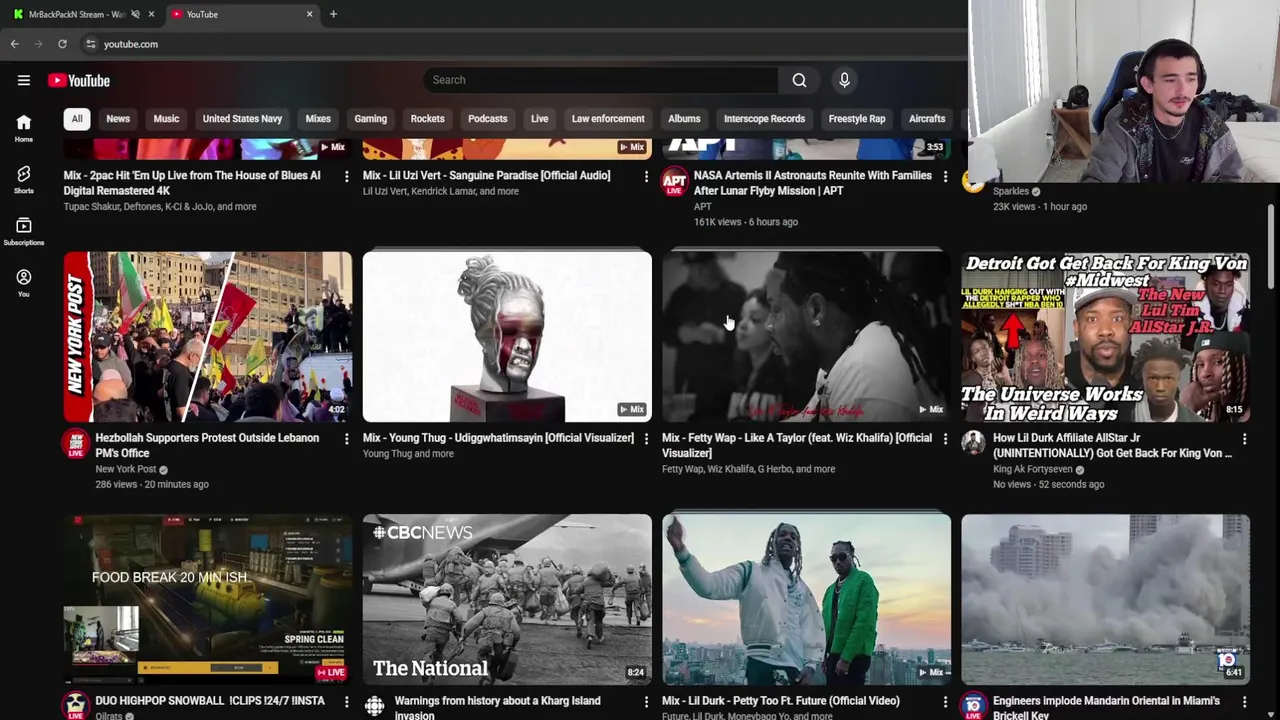Select the Albums filter chip
The height and width of the screenshot is (720, 1280).
[x=684, y=119]
